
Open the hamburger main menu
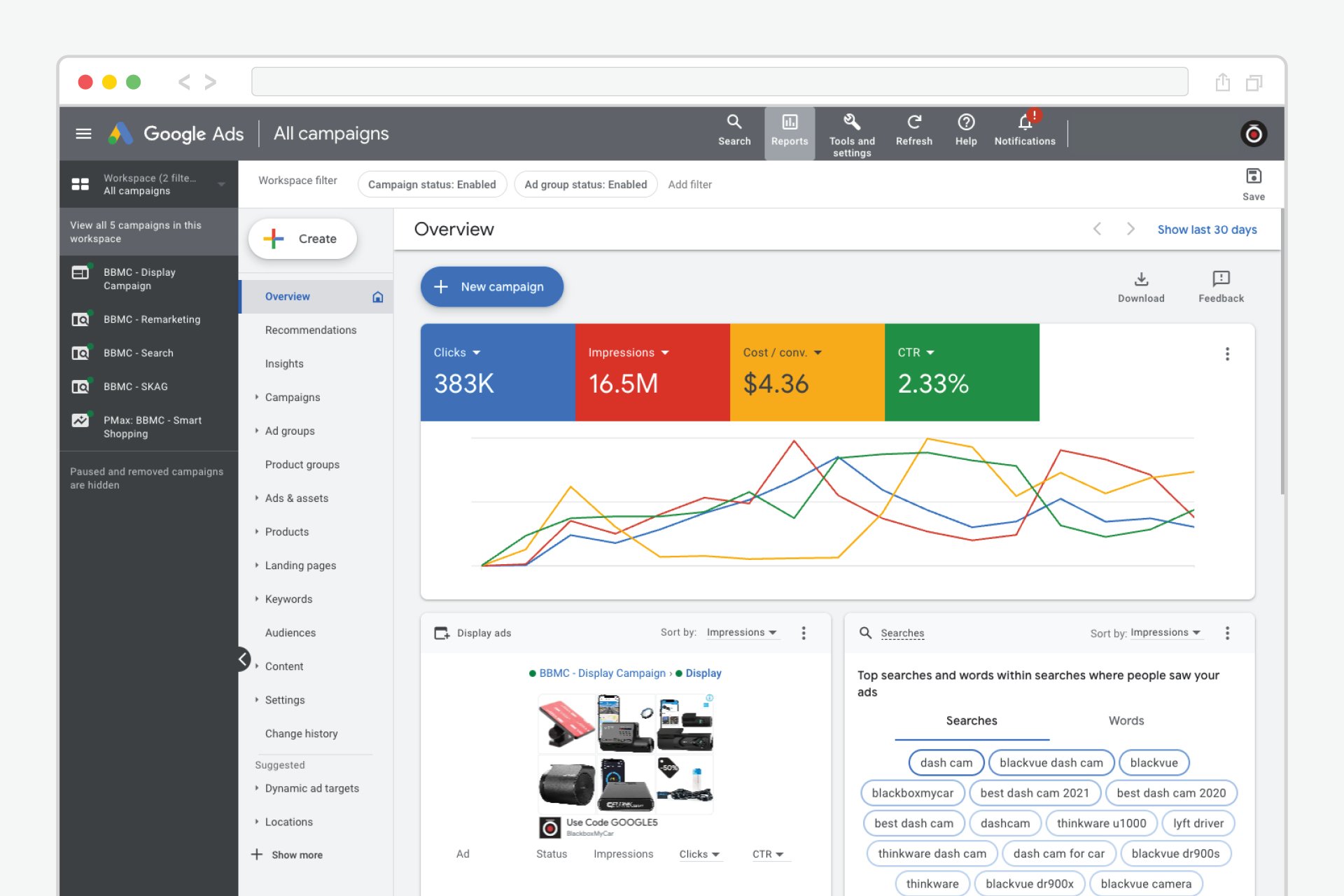(x=83, y=133)
